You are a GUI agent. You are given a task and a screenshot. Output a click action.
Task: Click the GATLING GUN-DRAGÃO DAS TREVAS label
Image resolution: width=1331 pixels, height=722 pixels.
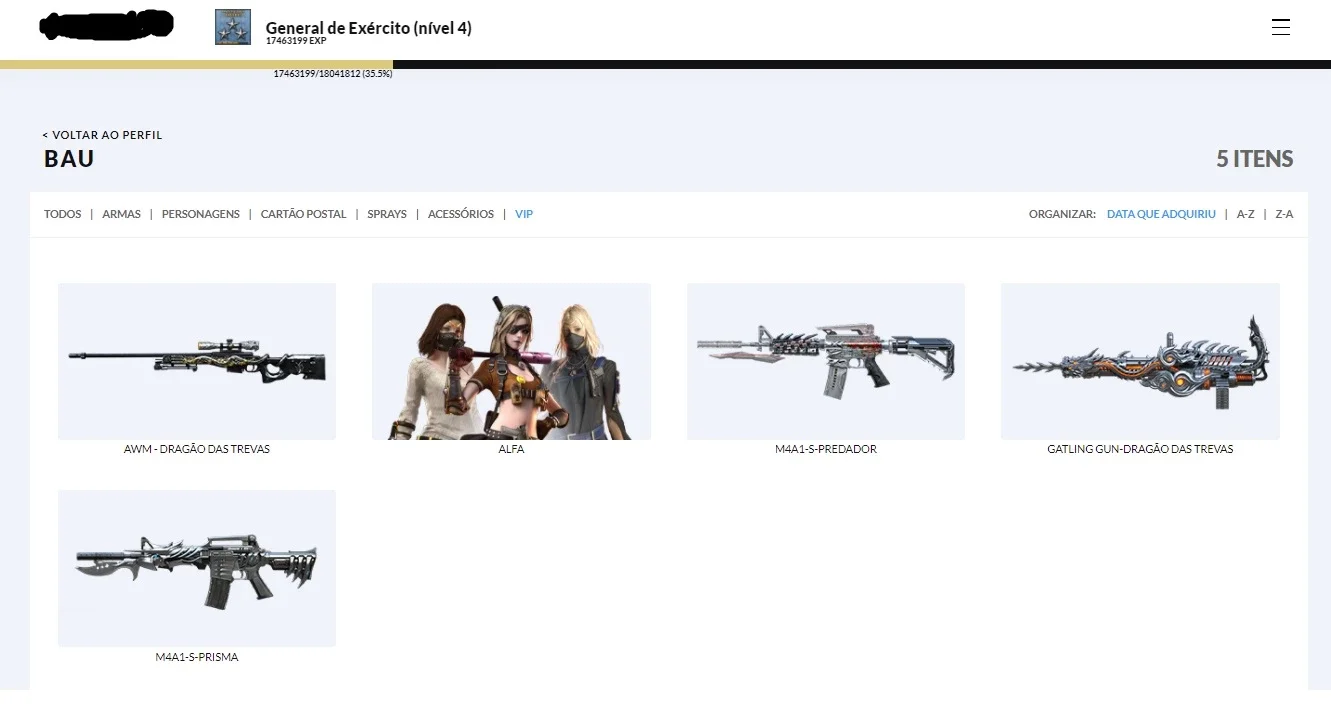[x=1140, y=449]
